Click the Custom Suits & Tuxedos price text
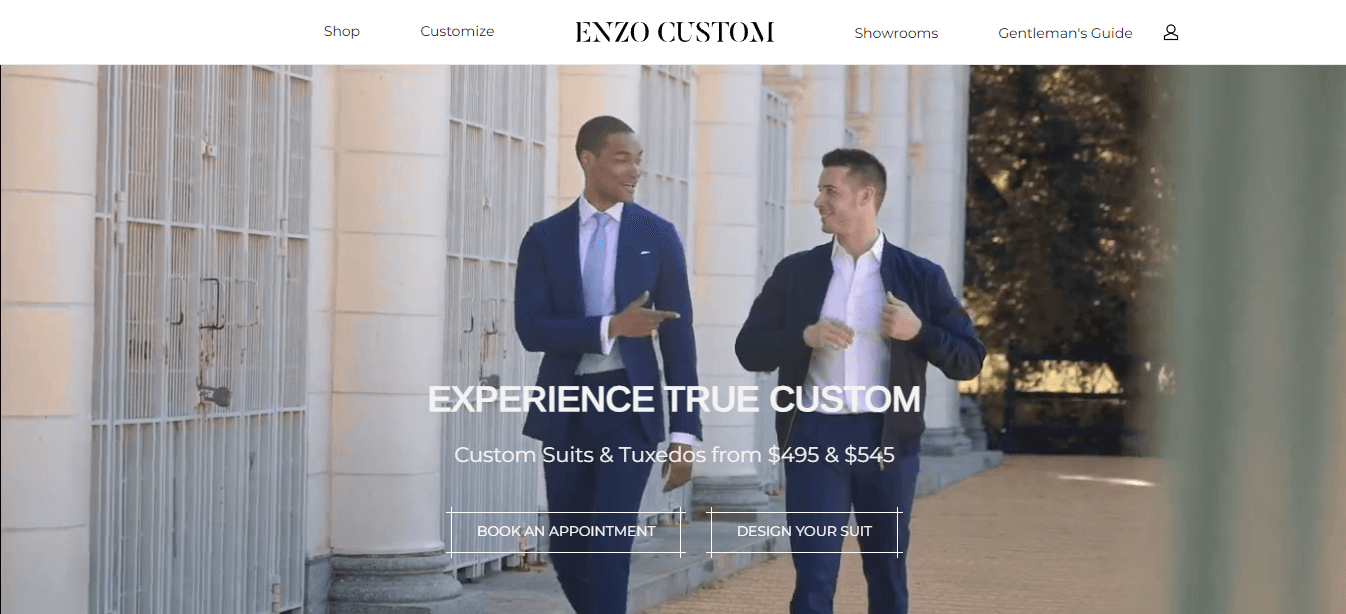This screenshot has width=1346, height=614. [x=674, y=455]
